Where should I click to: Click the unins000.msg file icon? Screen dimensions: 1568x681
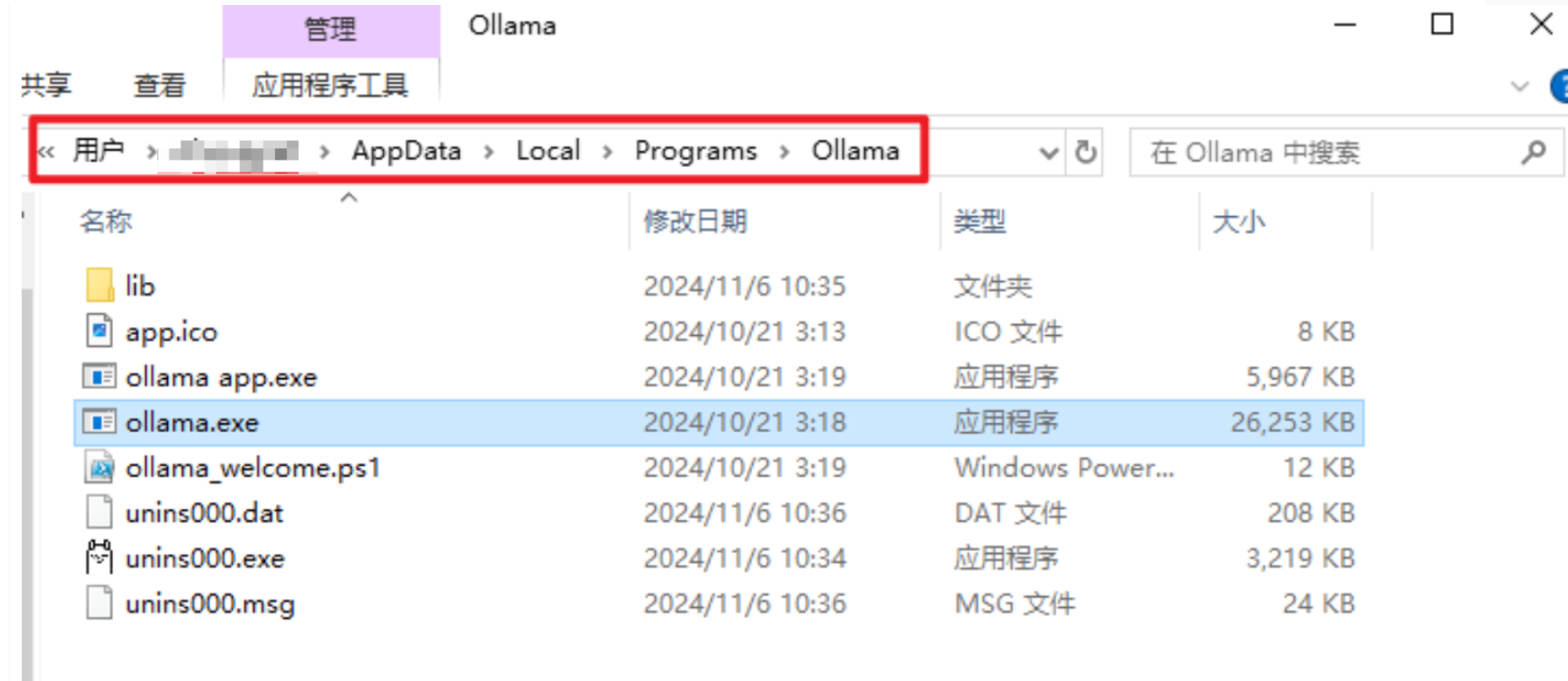coord(100,603)
